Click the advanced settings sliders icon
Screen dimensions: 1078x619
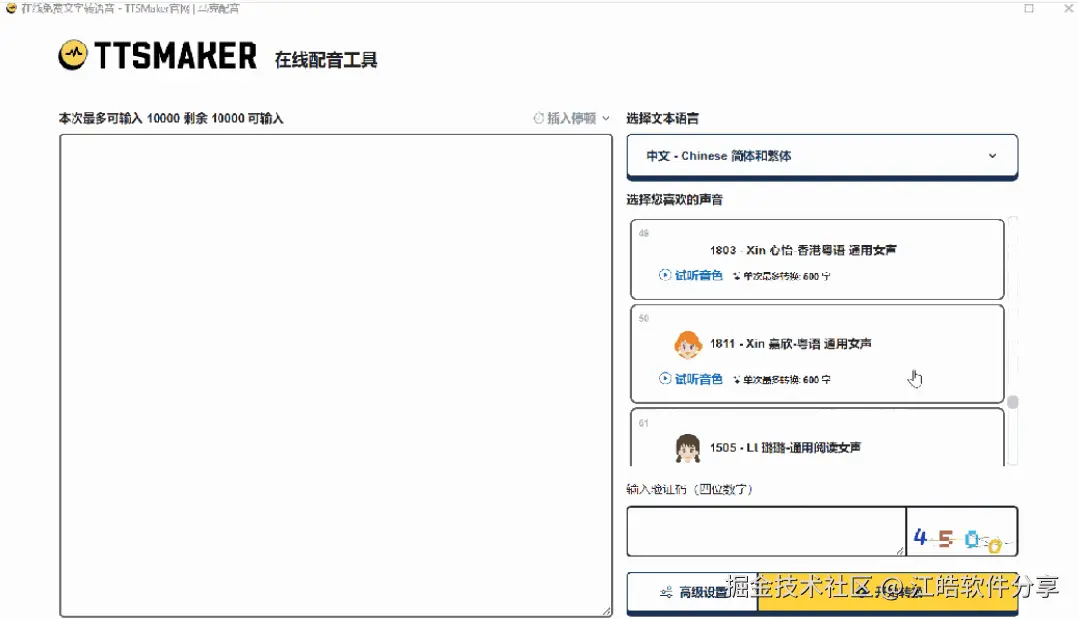click(x=666, y=592)
